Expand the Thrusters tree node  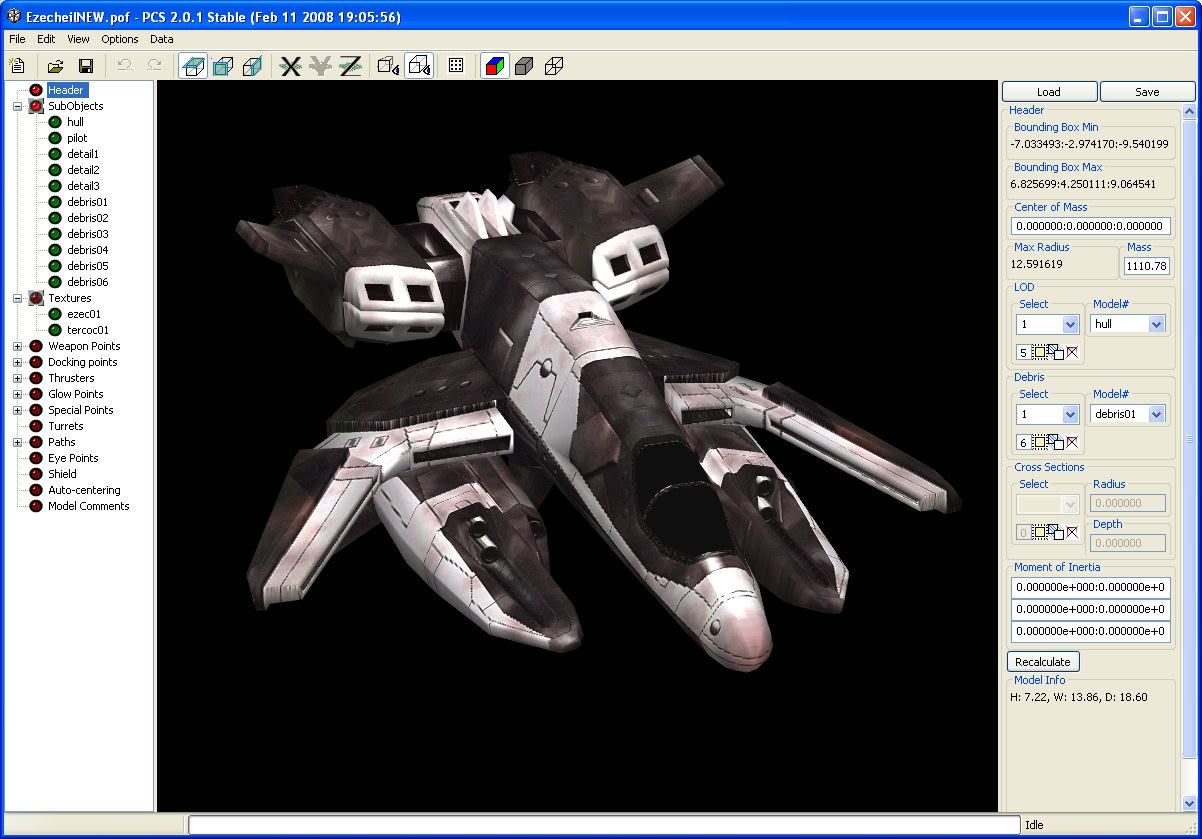[17, 378]
